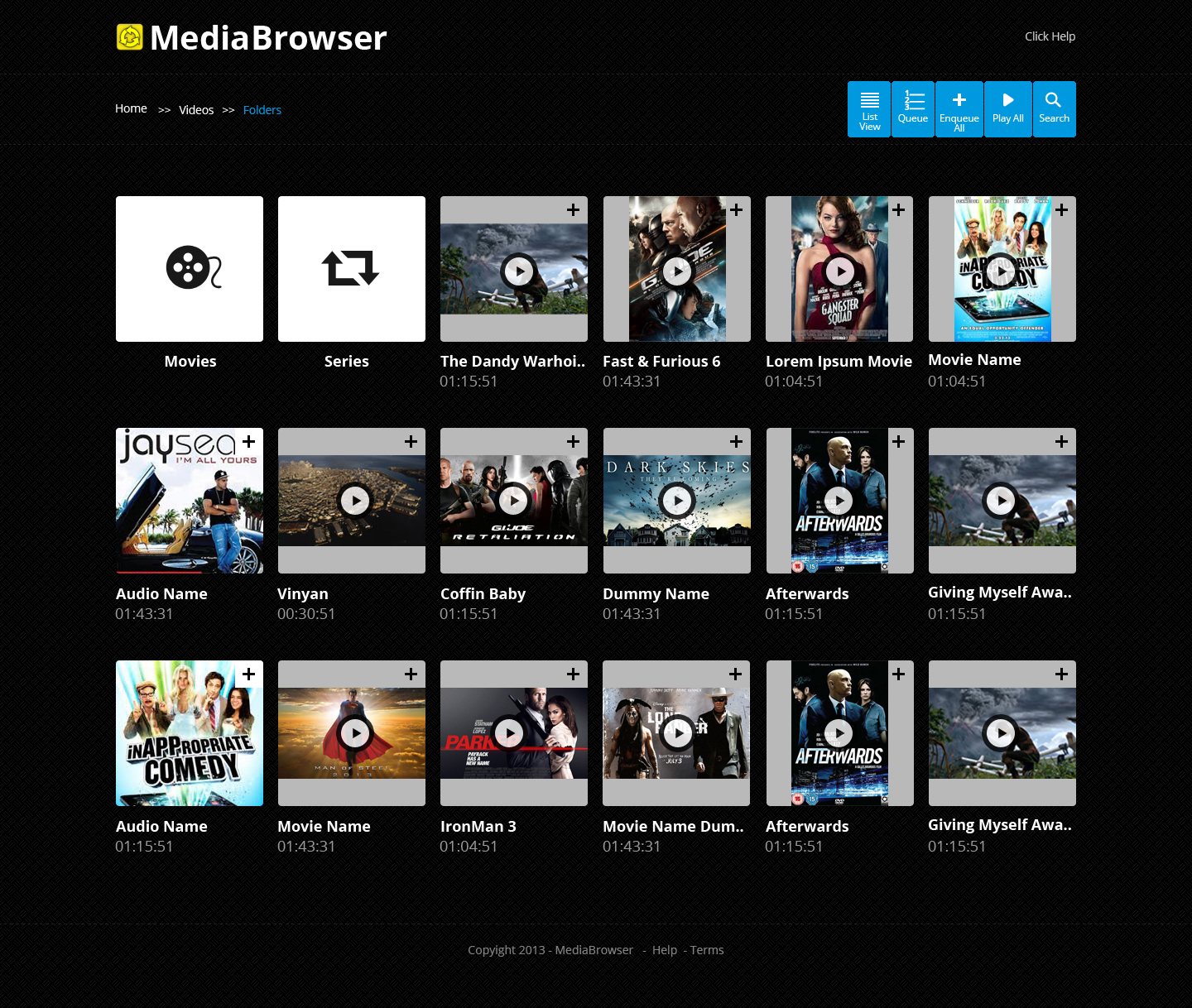Enqueue IronMan 3 with plus icon

[573, 674]
